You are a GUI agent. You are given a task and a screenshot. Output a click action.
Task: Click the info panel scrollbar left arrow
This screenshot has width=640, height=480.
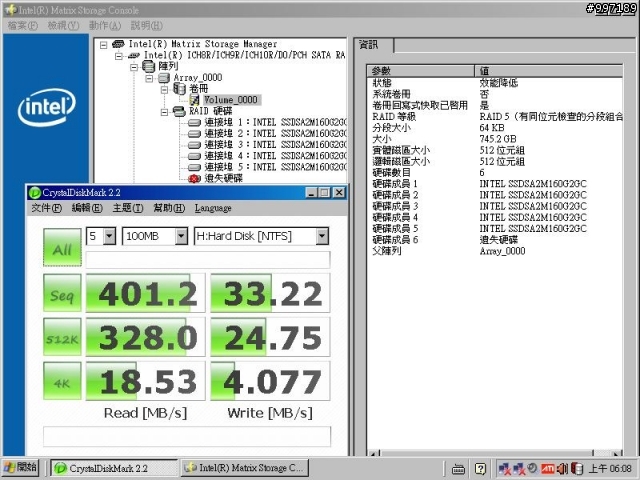(x=373, y=453)
